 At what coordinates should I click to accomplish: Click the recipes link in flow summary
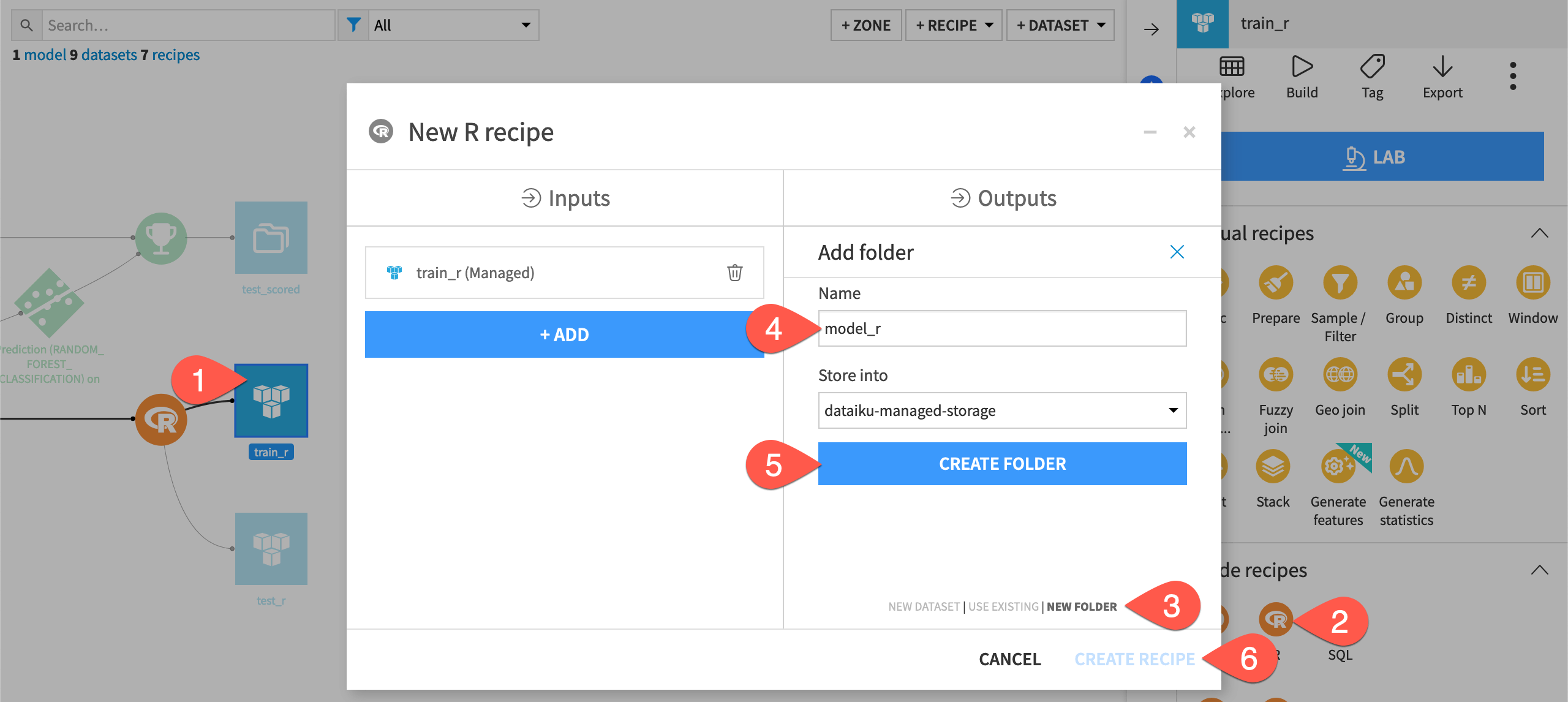click(x=176, y=55)
